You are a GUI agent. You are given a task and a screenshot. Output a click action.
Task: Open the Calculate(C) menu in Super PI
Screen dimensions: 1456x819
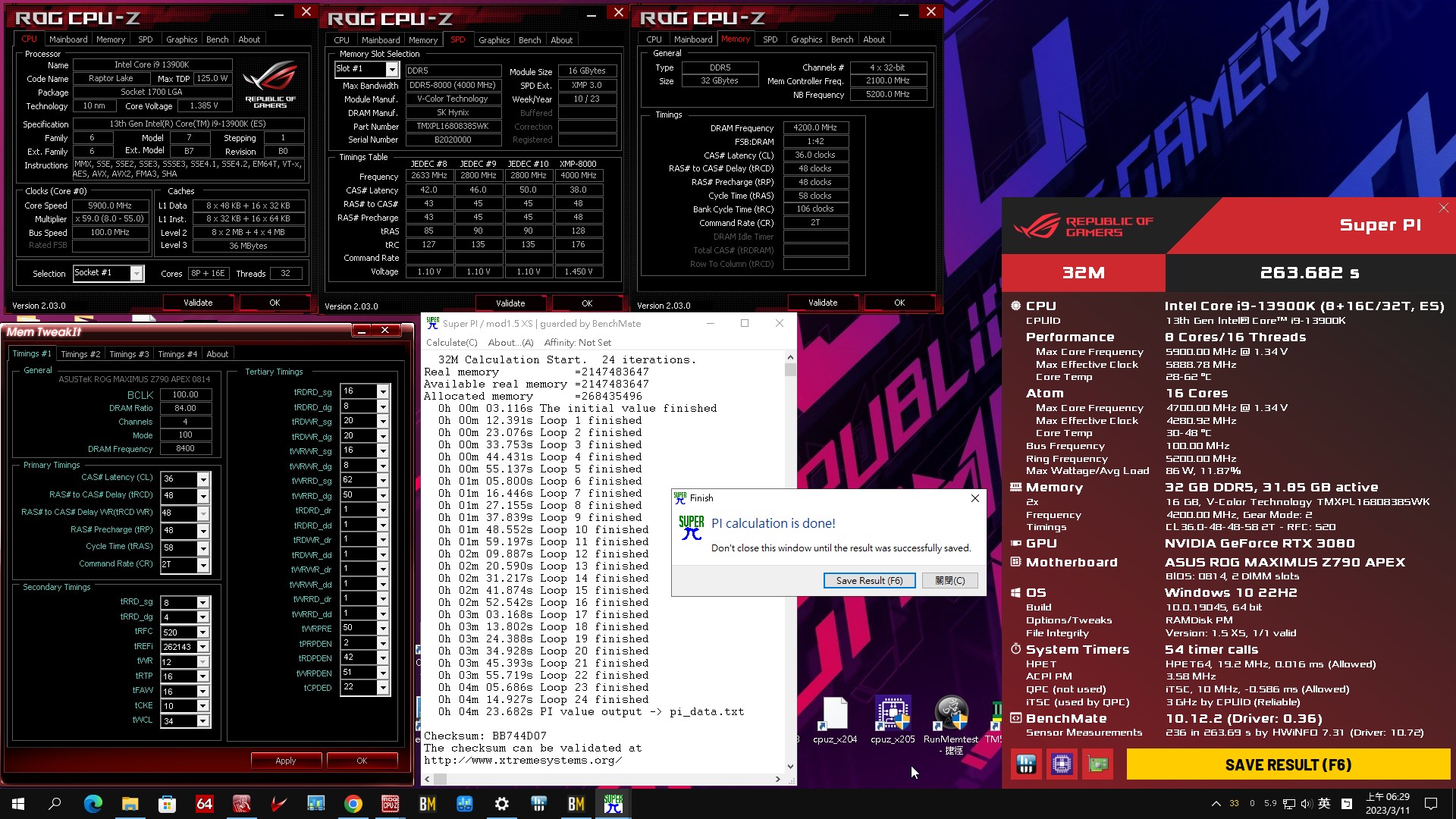point(452,343)
